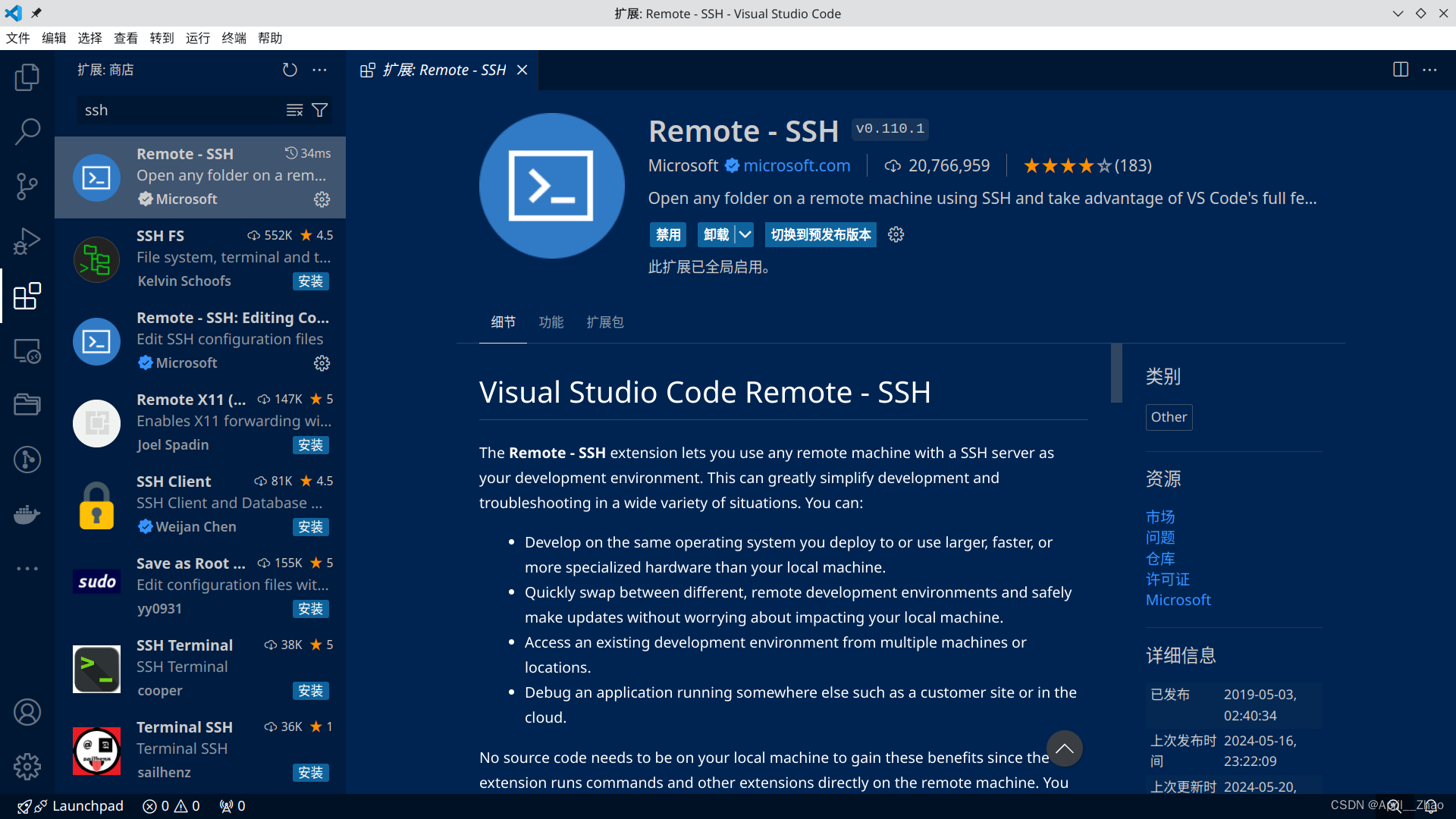Switch to the 功能 features tab
The height and width of the screenshot is (819, 1456).
pos(551,322)
